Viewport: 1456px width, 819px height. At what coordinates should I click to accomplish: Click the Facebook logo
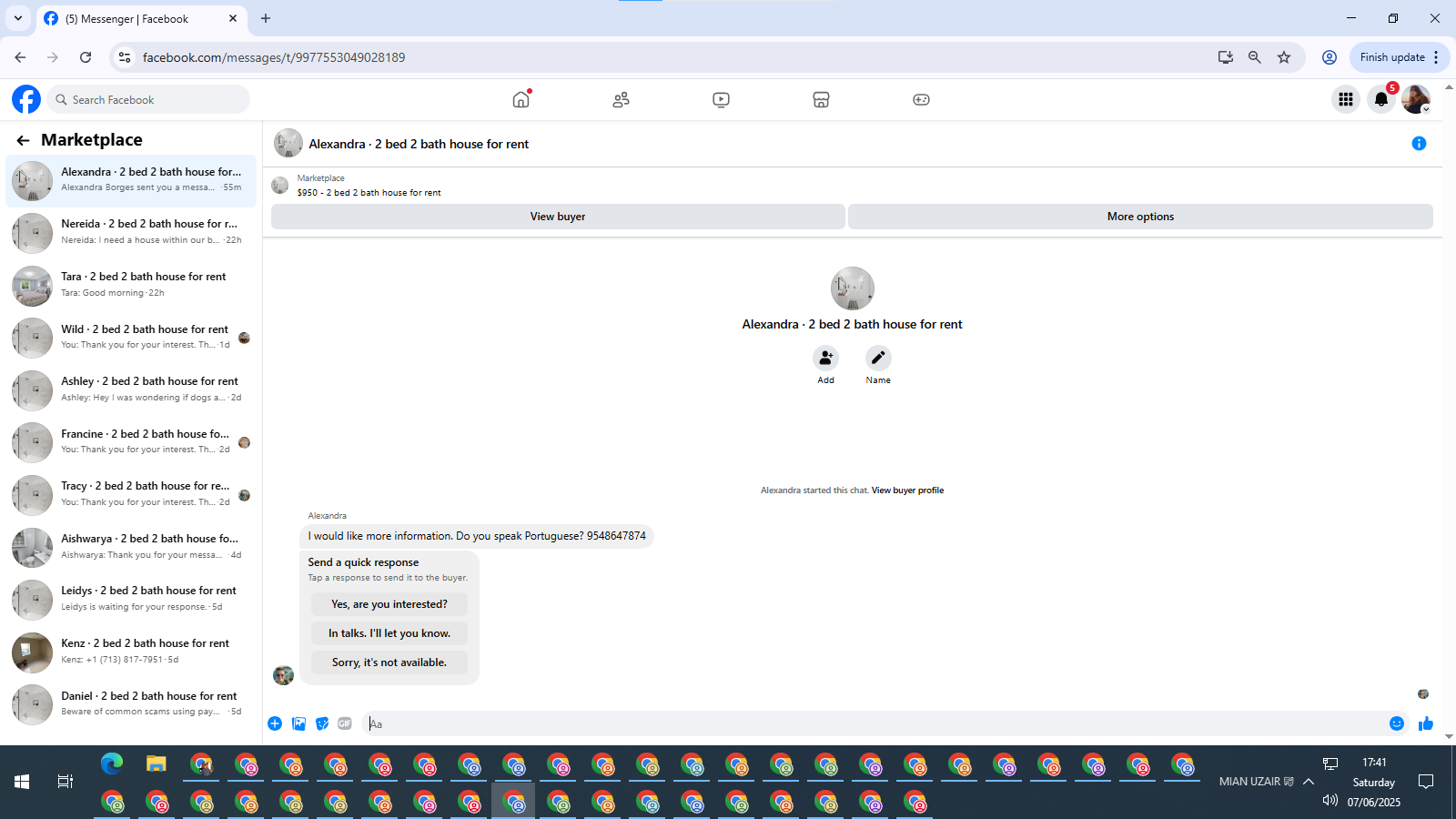[x=26, y=99]
